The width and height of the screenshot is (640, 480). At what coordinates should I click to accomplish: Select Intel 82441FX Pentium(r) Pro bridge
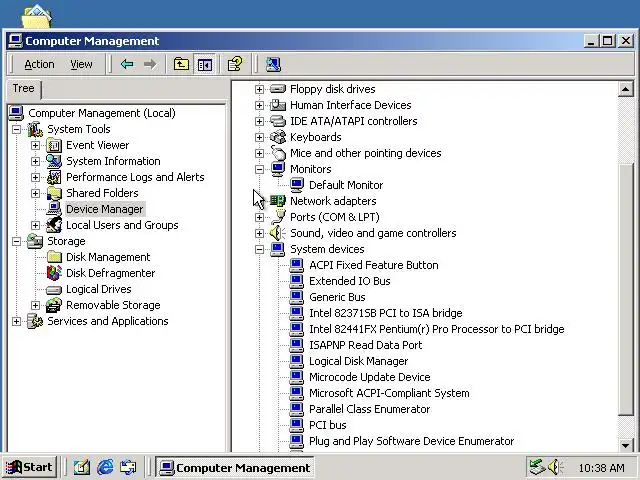click(437, 329)
